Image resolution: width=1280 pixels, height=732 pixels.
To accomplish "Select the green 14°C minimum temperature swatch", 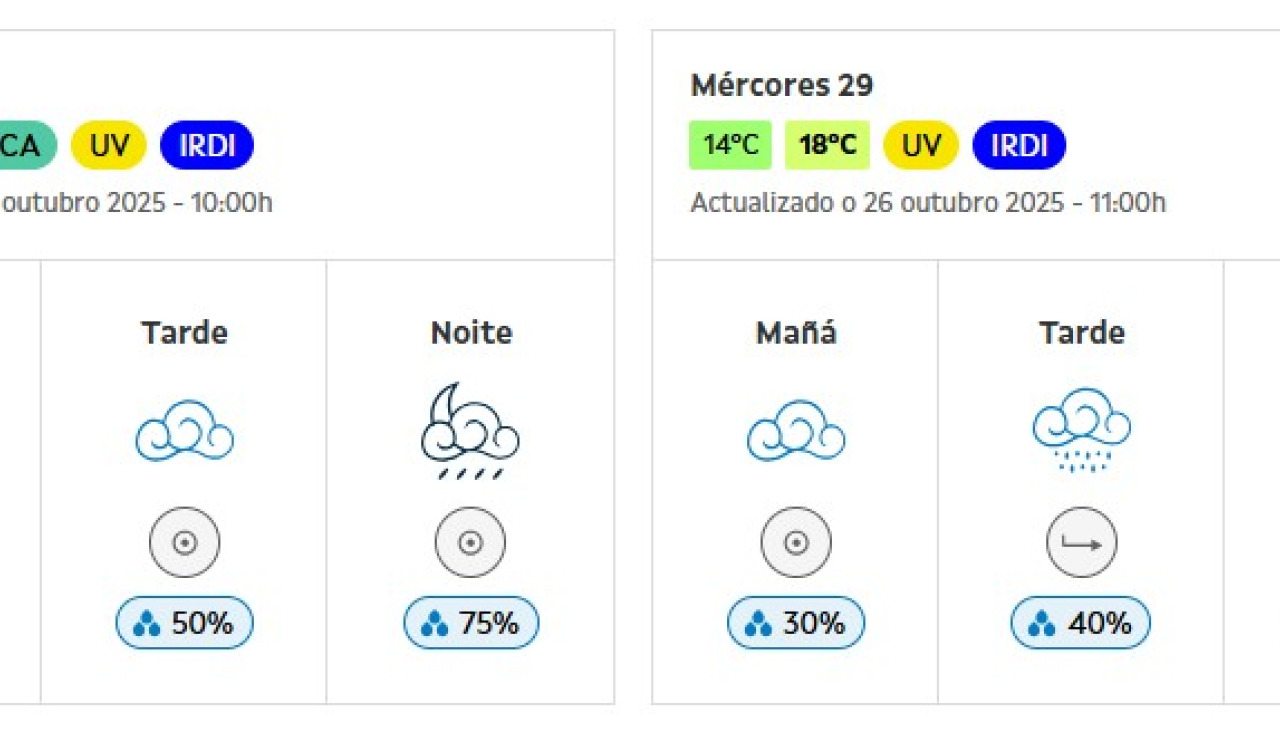I will coord(730,145).
